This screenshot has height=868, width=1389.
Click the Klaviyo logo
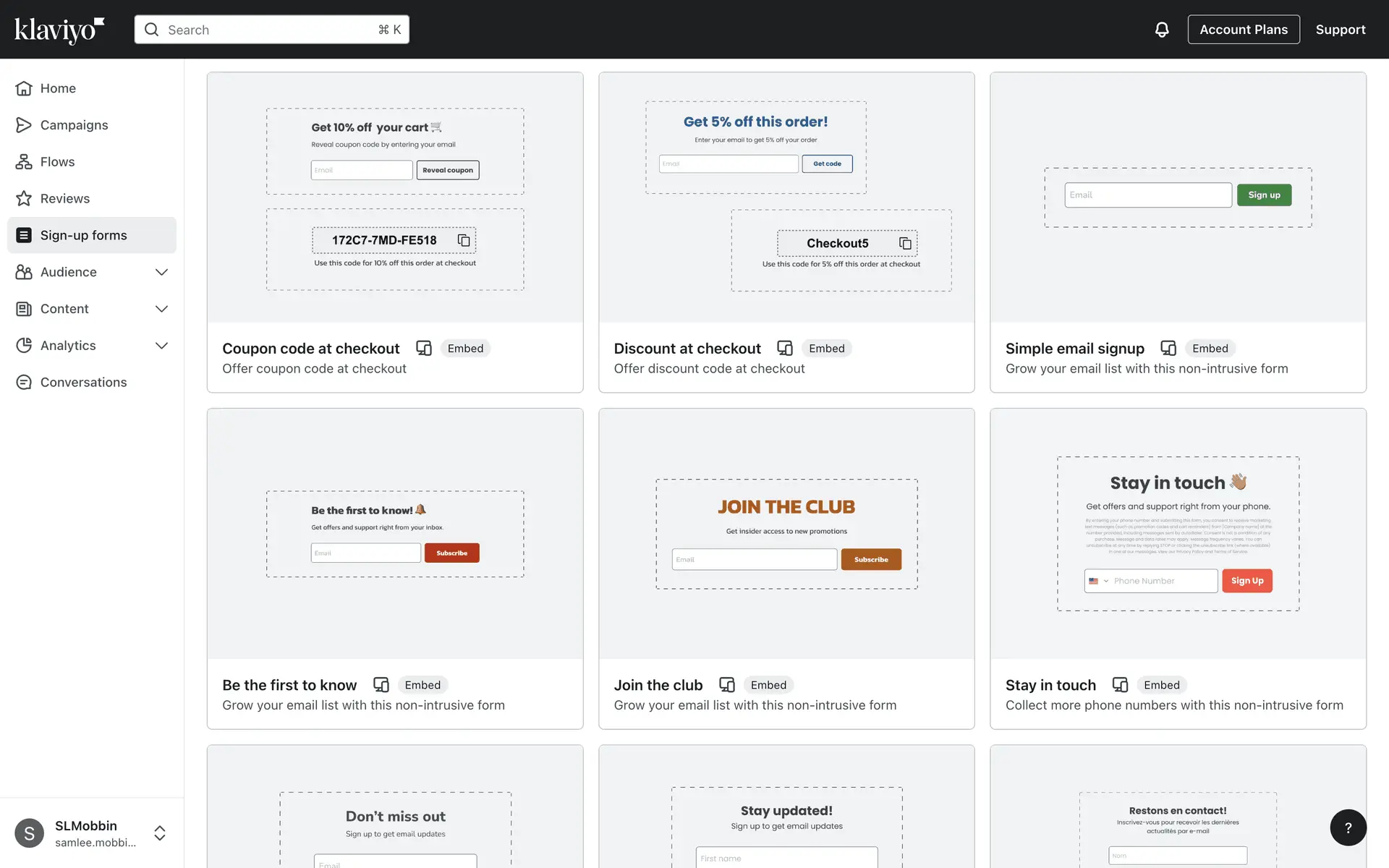point(59,30)
